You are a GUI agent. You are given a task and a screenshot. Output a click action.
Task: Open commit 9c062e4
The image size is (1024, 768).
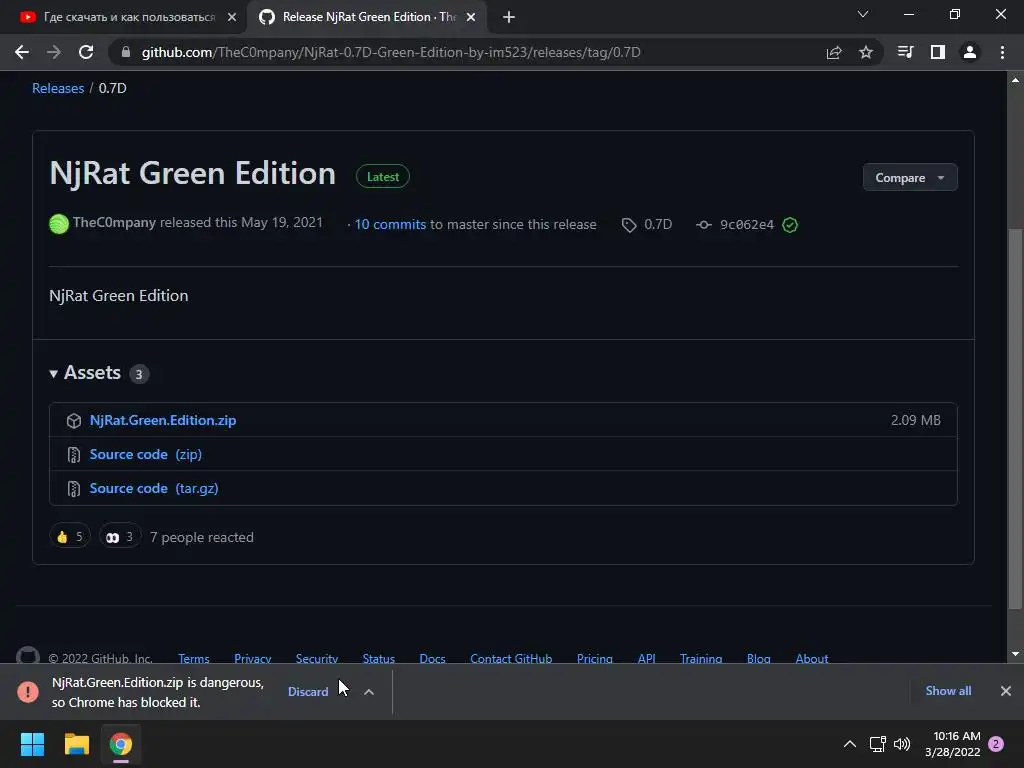click(x=746, y=225)
